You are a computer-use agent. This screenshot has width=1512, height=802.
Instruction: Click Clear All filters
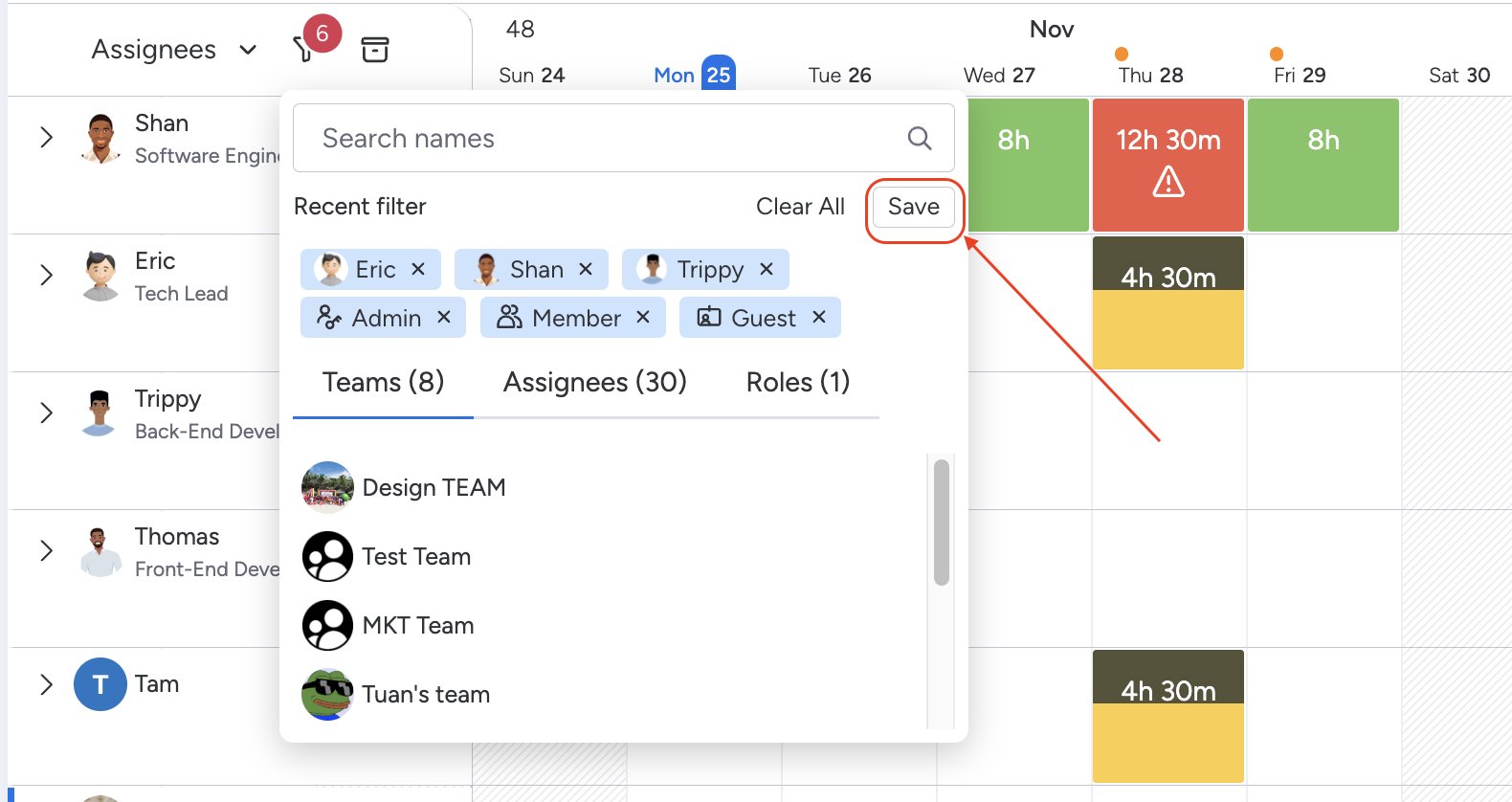coord(800,207)
